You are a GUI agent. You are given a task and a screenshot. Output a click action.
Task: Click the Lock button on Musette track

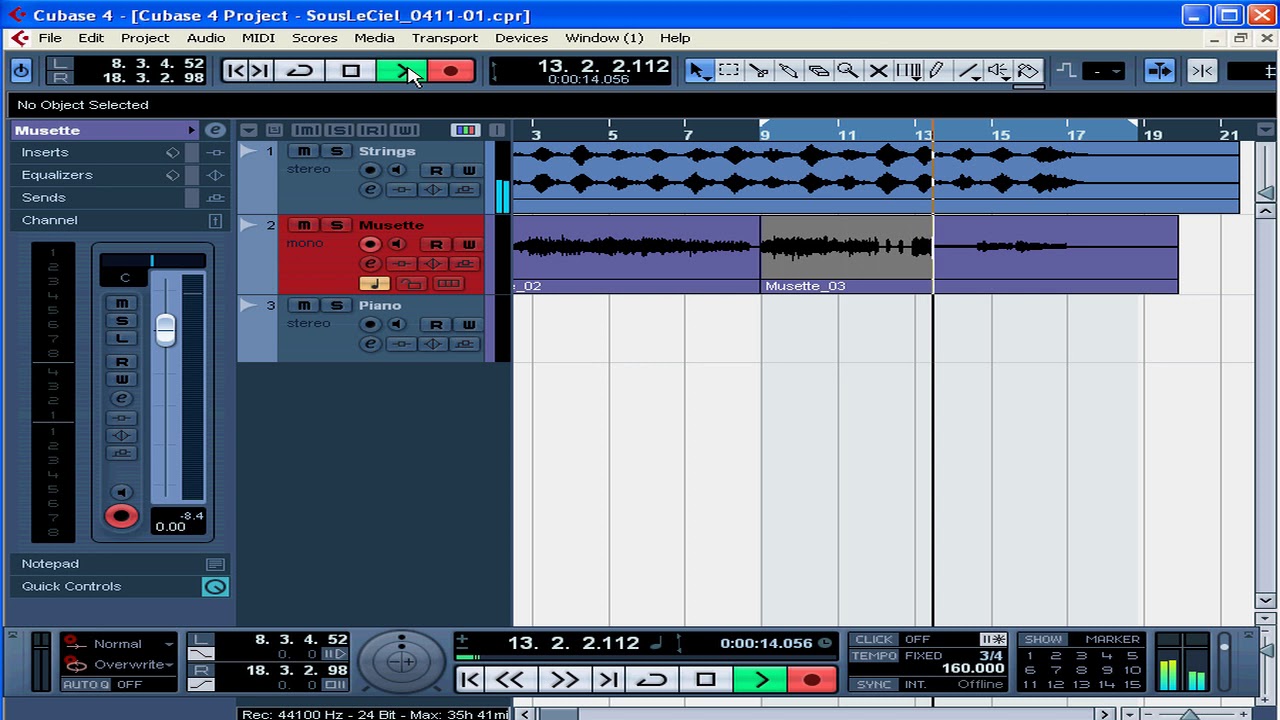point(411,284)
